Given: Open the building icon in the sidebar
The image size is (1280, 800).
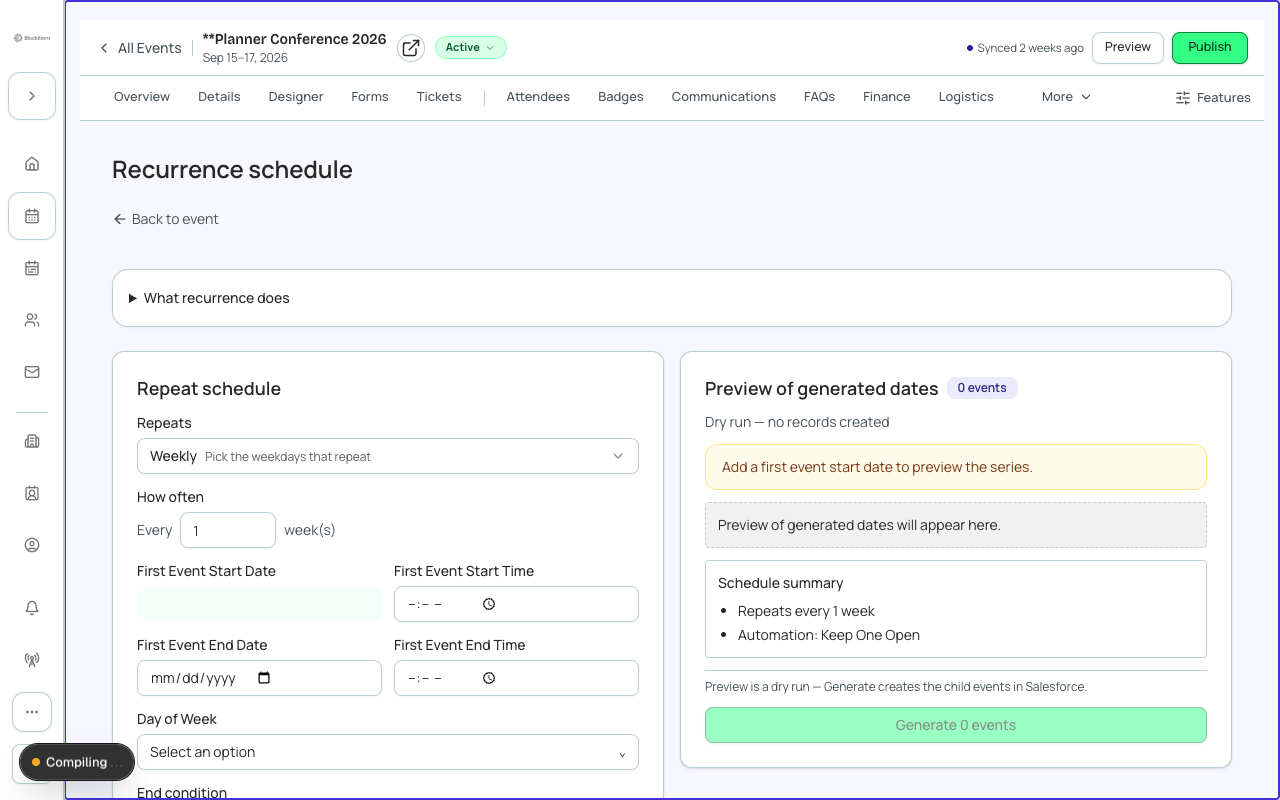Looking at the screenshot, I should pos(32,441).
